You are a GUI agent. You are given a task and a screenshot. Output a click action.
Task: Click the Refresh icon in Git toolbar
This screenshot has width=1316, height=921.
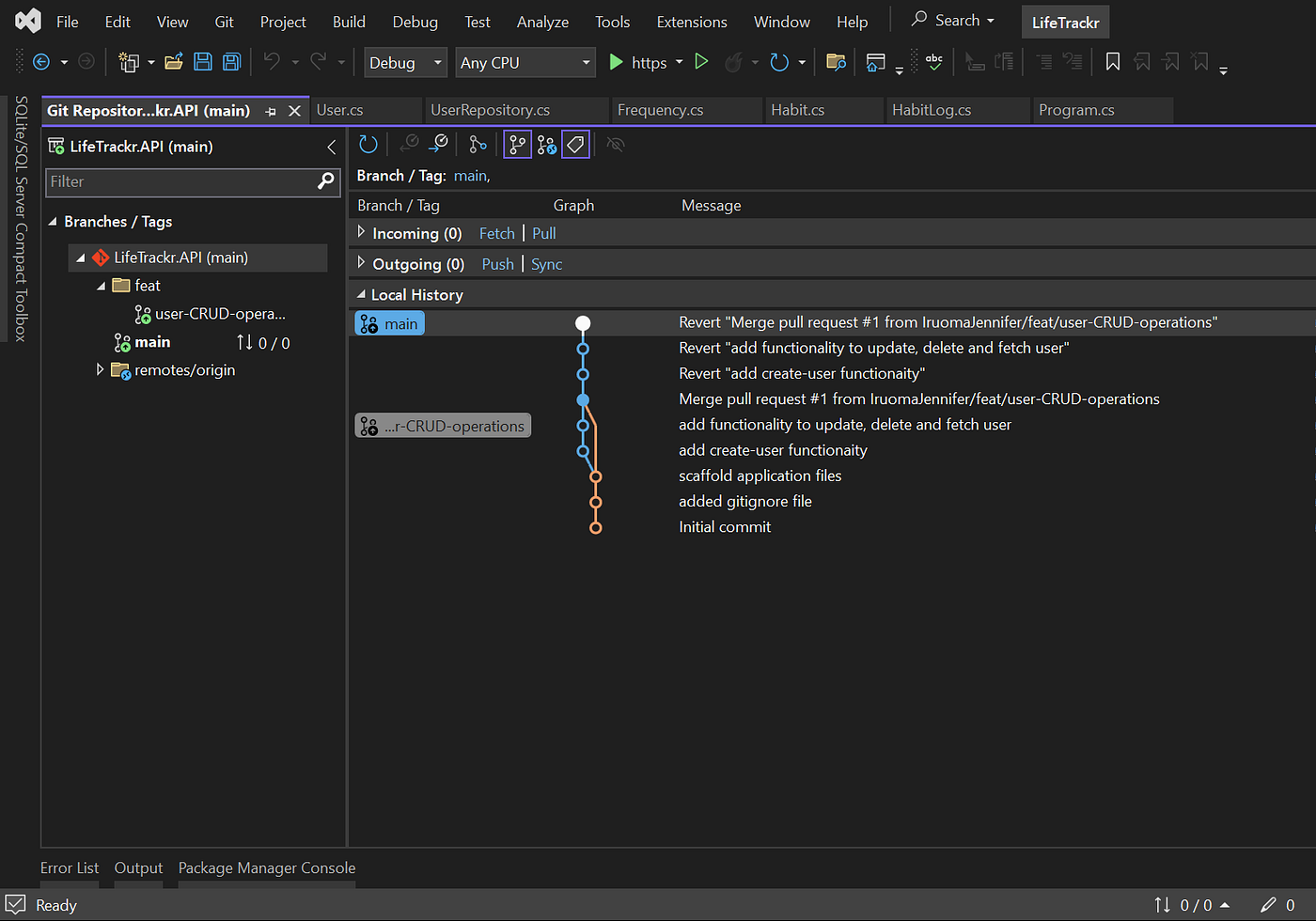(368, 144)
